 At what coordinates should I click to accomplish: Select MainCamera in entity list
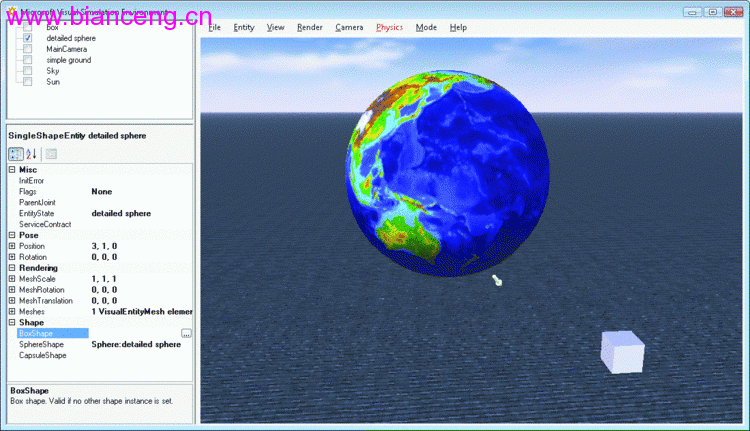66,49
